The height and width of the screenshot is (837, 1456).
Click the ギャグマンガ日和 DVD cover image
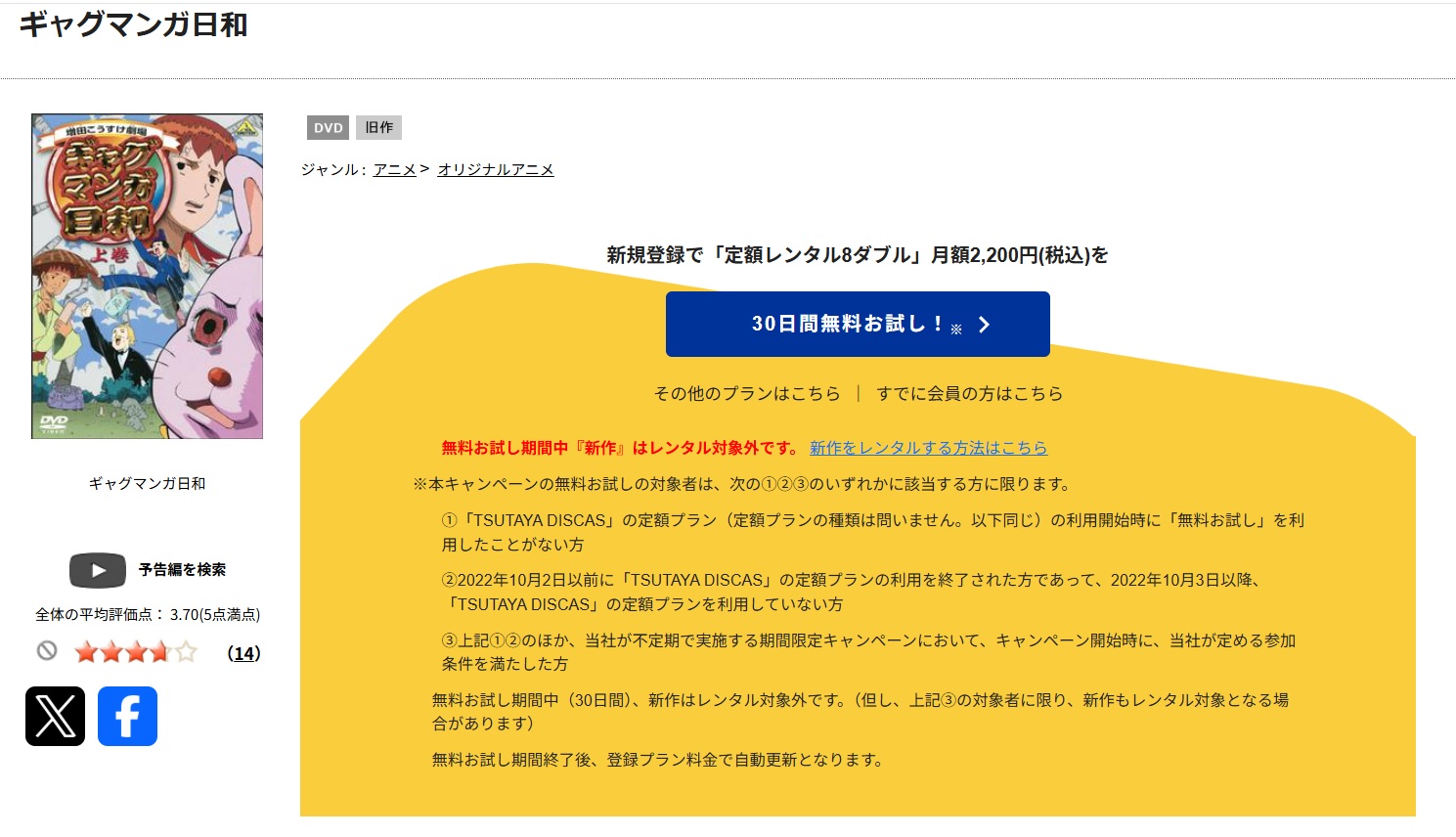tap(147, 276)
